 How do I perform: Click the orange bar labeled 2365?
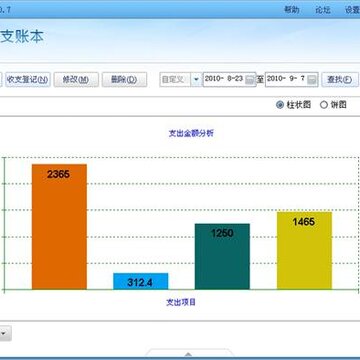click(x=59, y=227)
